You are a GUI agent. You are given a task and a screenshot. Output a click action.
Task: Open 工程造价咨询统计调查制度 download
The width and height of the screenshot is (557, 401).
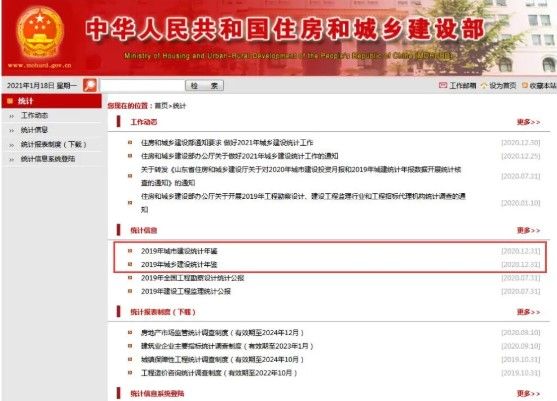tap(219, 373)
